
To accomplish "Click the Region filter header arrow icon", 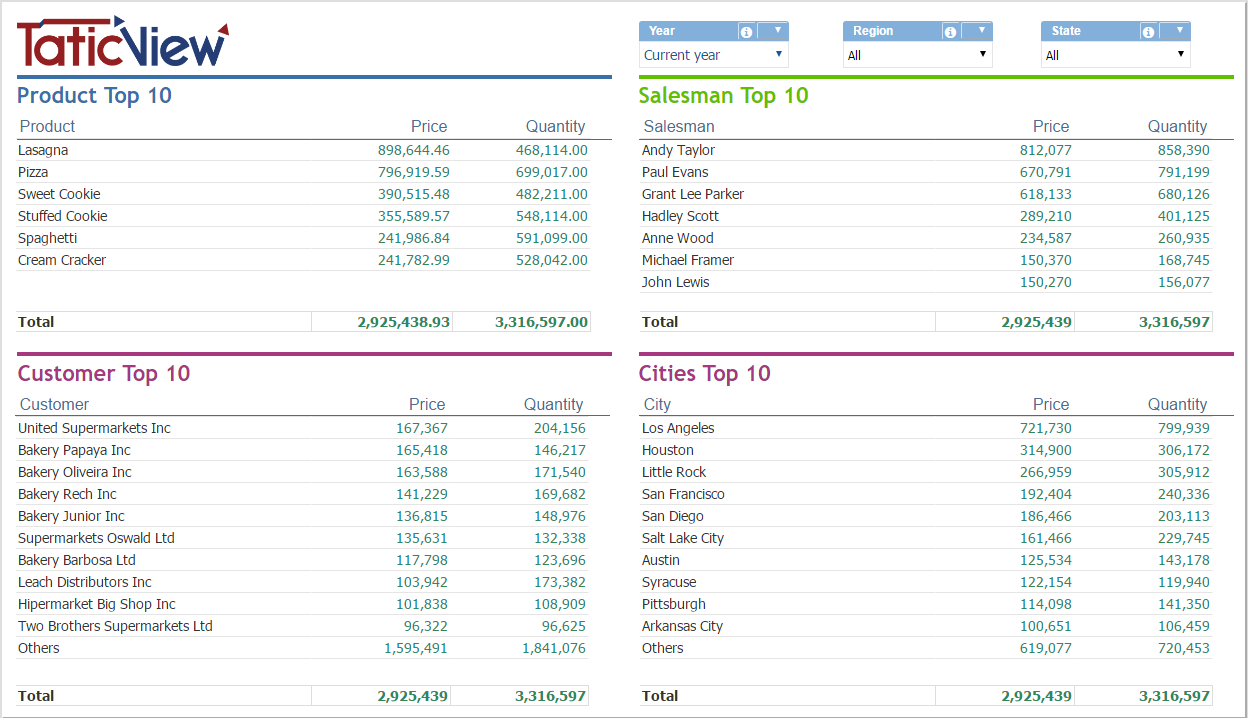I will pyautogui.click(x=980, y=31).
